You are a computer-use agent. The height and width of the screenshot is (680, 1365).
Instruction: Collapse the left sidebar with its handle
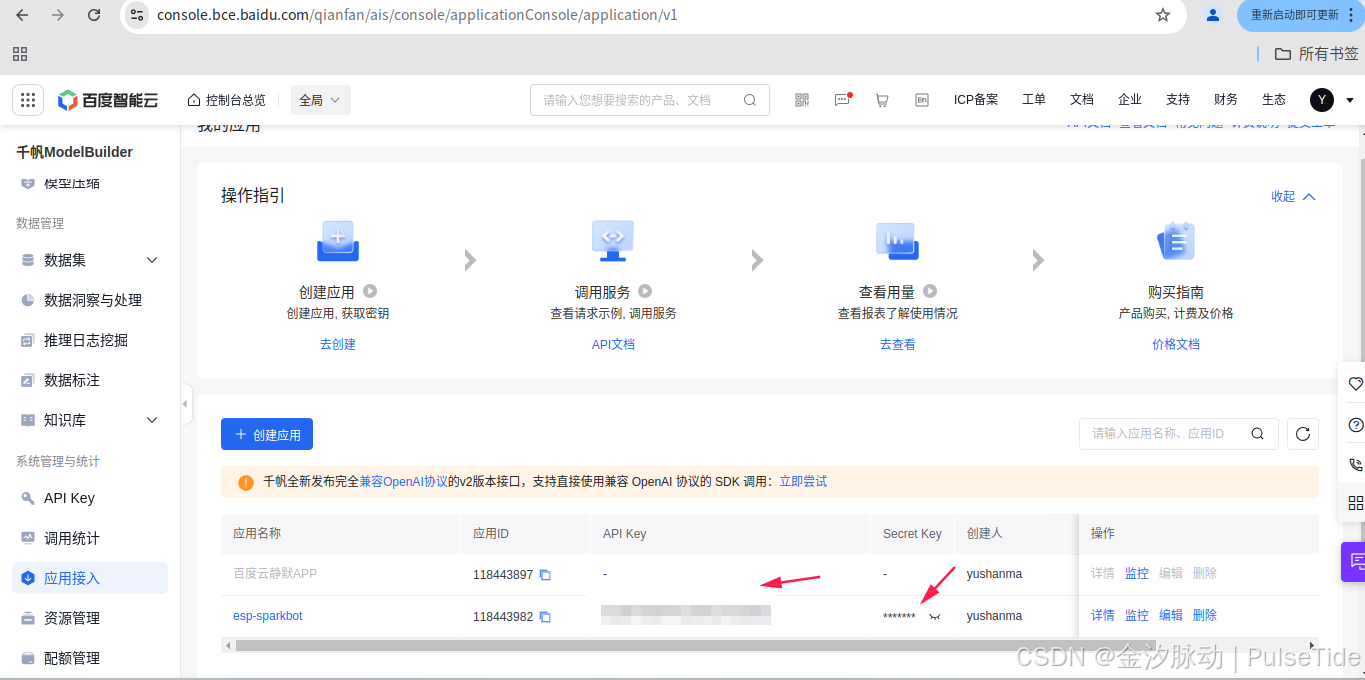tap(185, 404)
